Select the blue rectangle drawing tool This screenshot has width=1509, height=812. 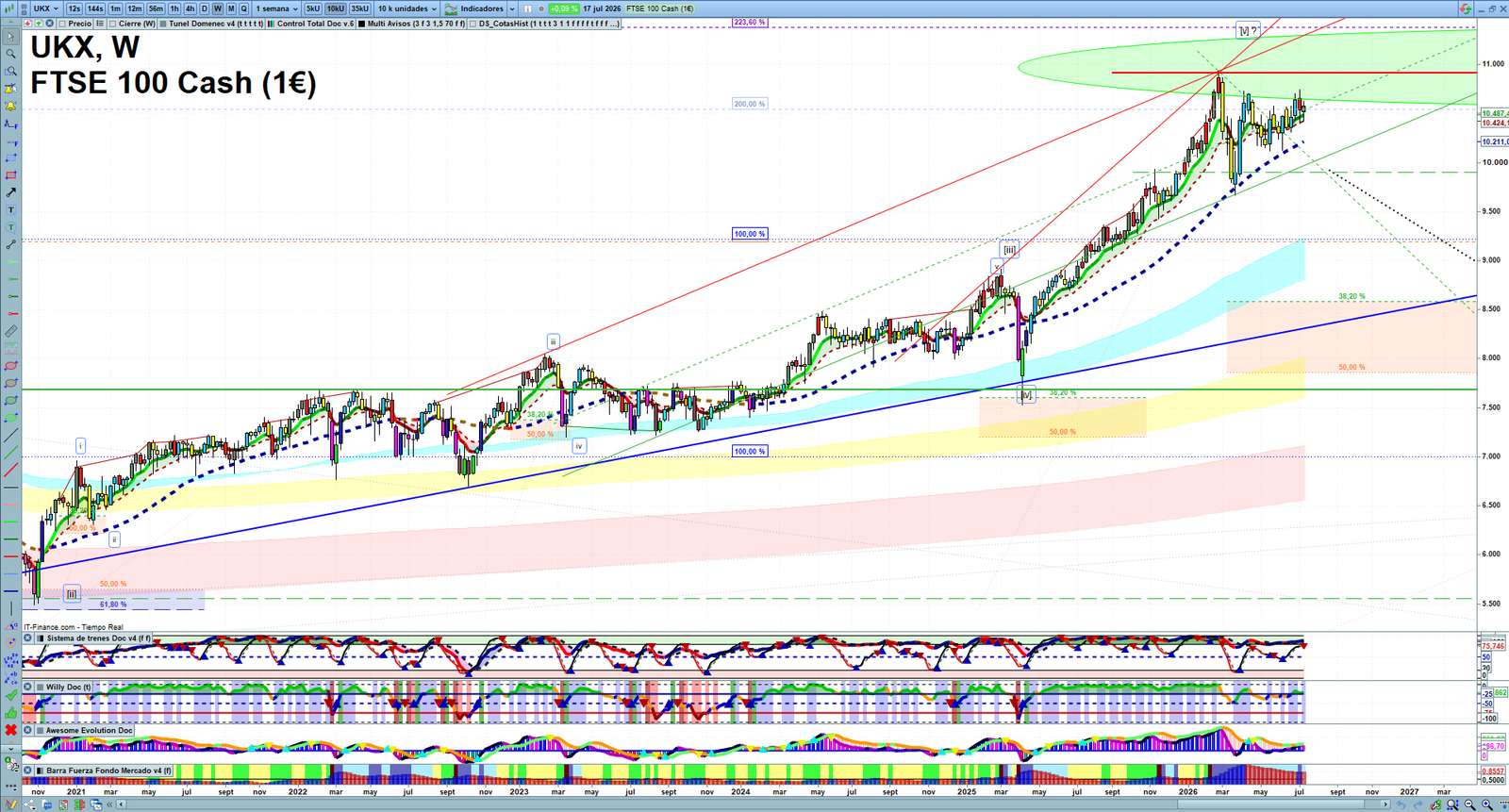pyautogui.click(x=11, y=157)
